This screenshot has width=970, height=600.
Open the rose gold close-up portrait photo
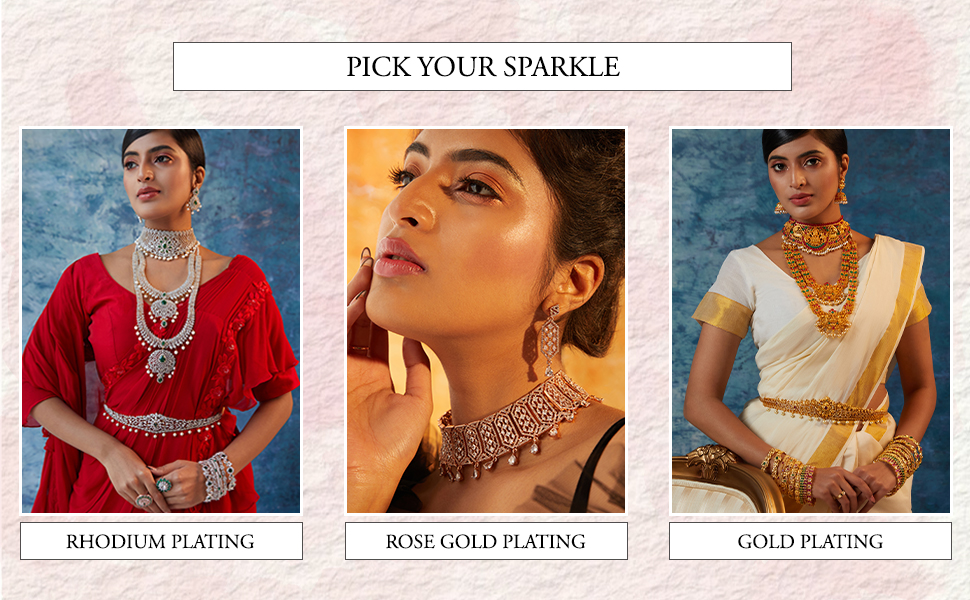(x=486, y=320)
